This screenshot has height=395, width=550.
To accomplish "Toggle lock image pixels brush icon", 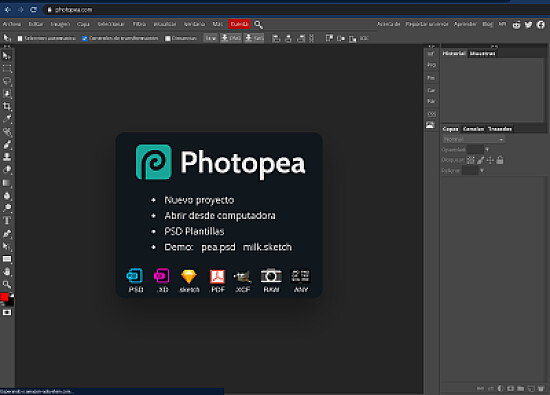I will click(481, 160).
